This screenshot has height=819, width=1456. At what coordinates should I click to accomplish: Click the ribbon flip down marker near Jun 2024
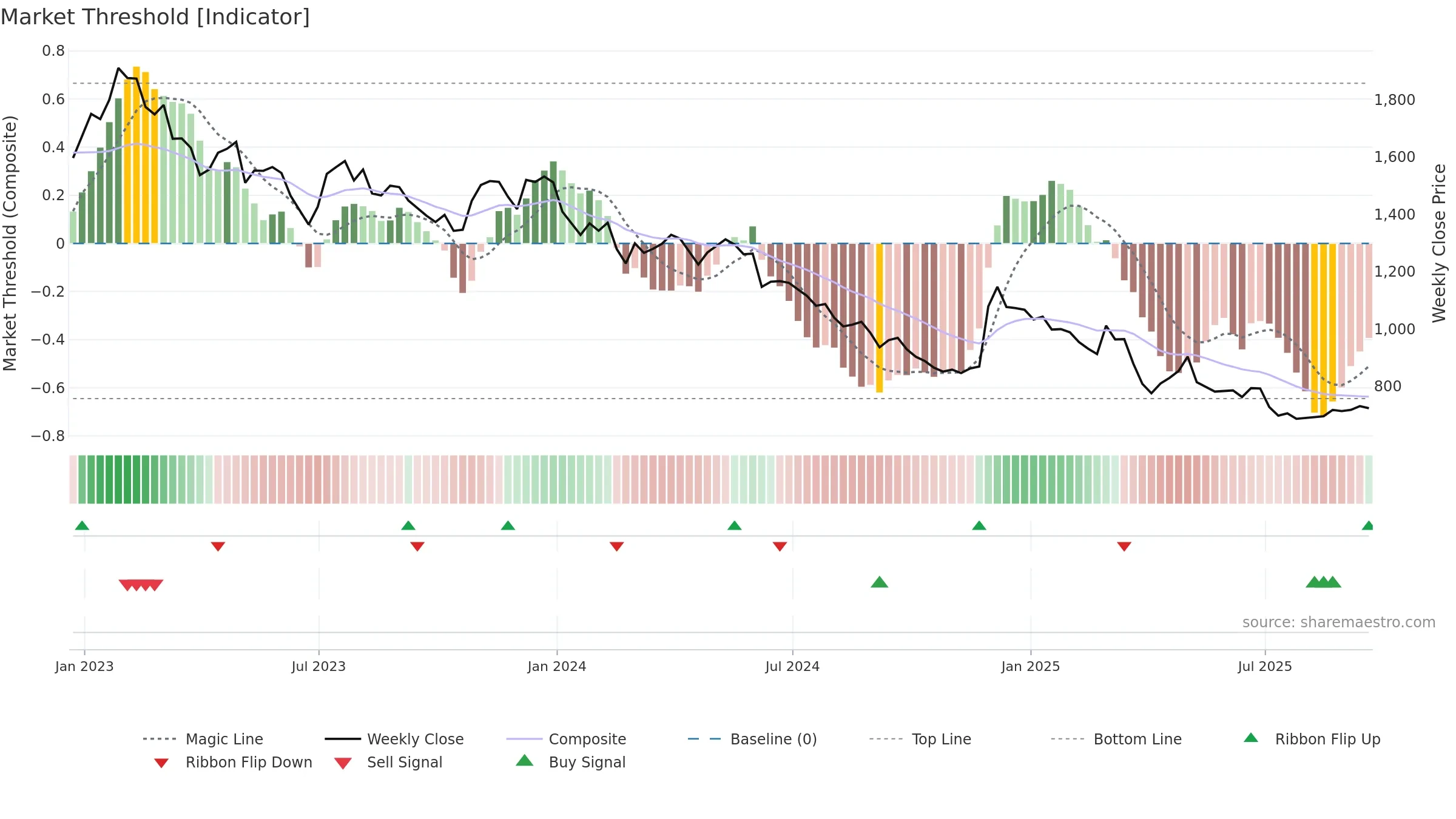780,547
